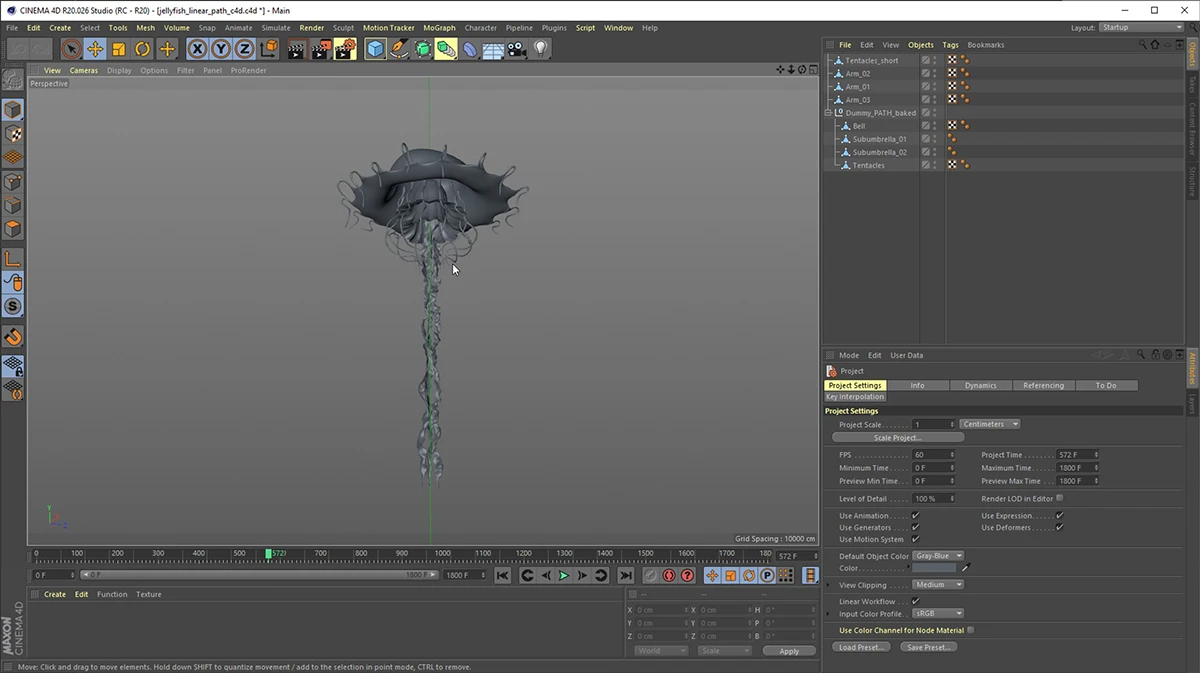This screenshot has width=1200, height=673.
Task: Open Edit Render Settings icon
Action: pos(345,49)
